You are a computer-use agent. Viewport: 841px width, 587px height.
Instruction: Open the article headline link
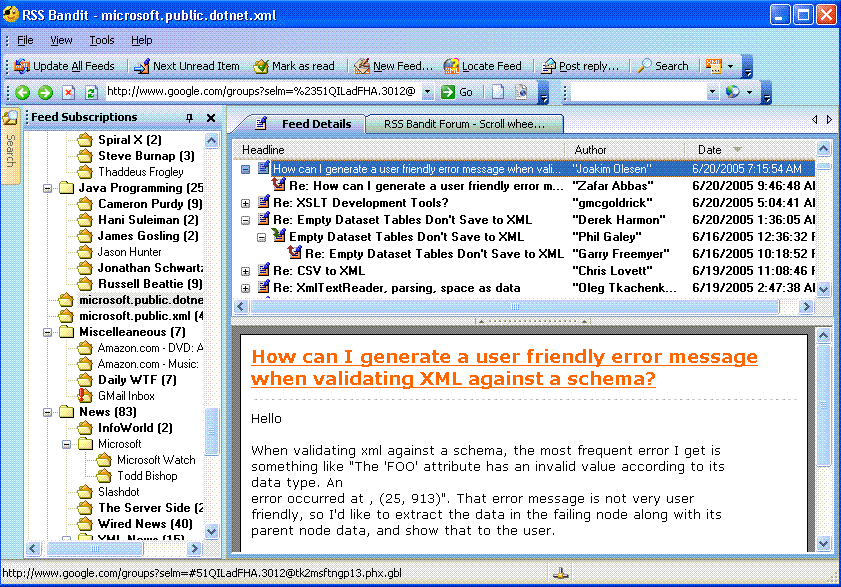[504, 368]
